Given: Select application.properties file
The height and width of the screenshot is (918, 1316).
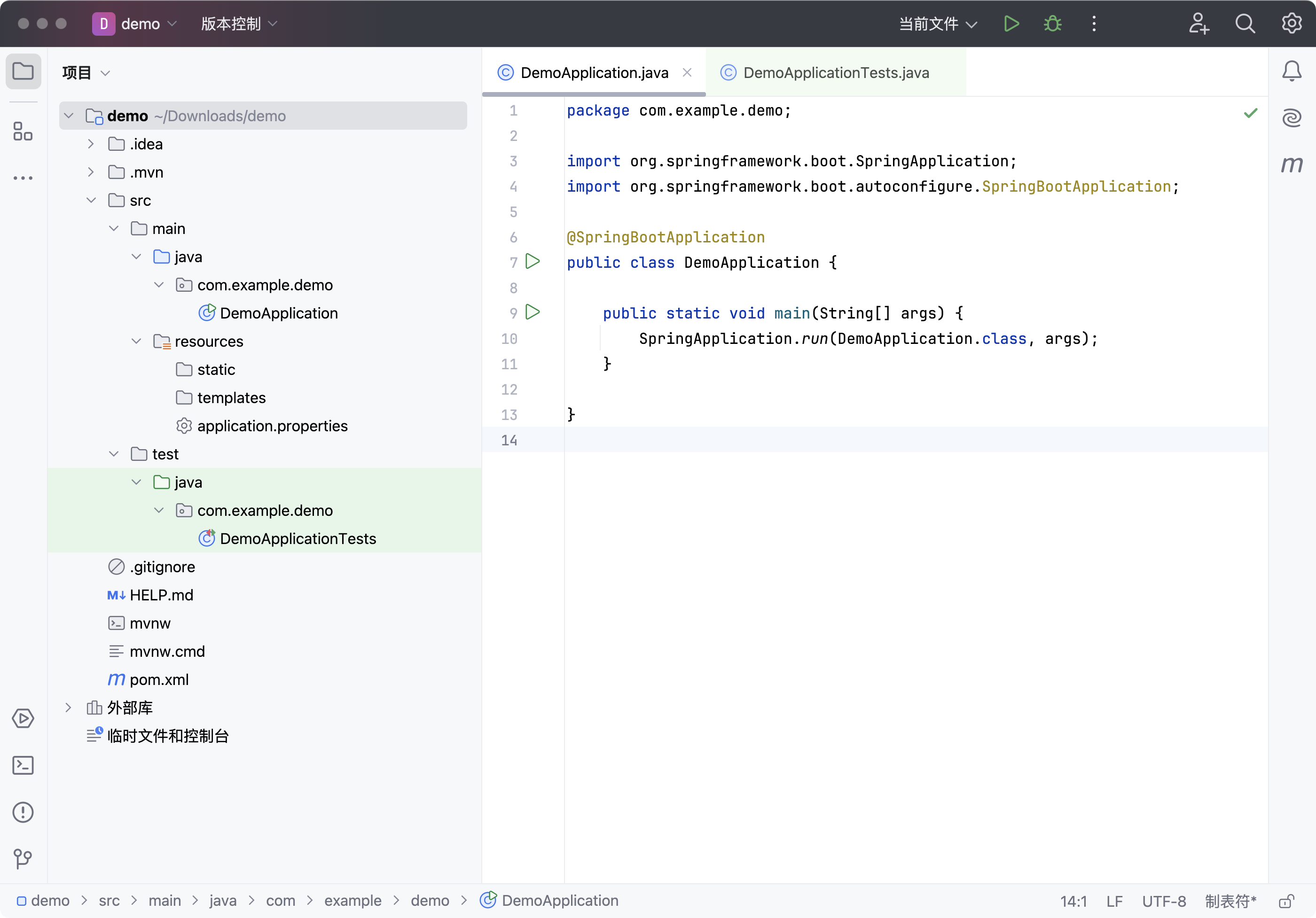Looking at the screenshot, I should (262, 426).
